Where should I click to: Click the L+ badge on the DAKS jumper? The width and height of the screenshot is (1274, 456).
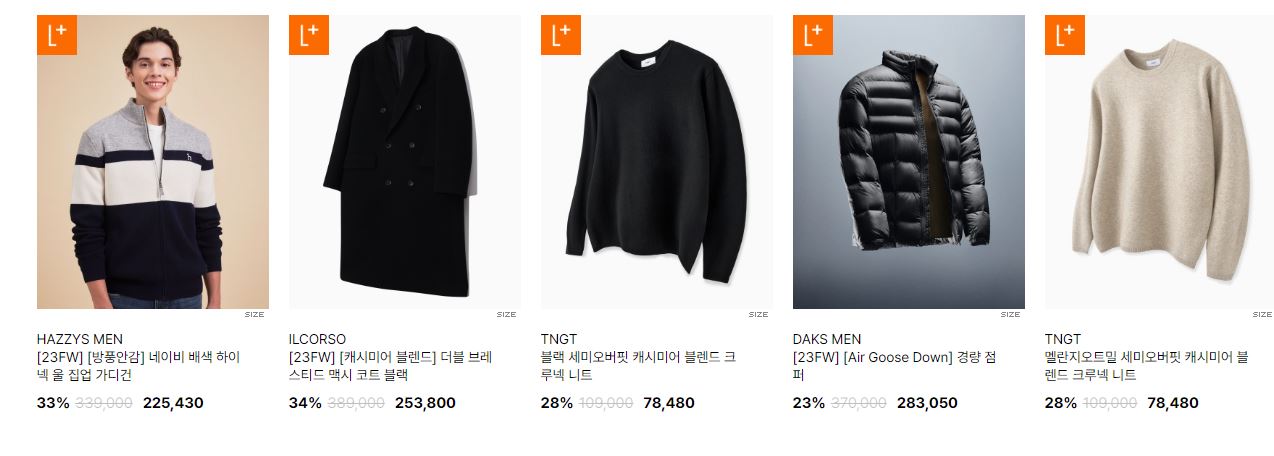tap(813, 35)
